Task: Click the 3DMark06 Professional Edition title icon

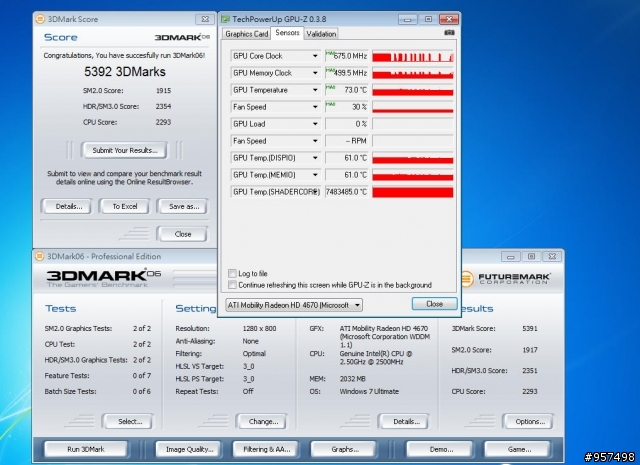Action: 40,256
